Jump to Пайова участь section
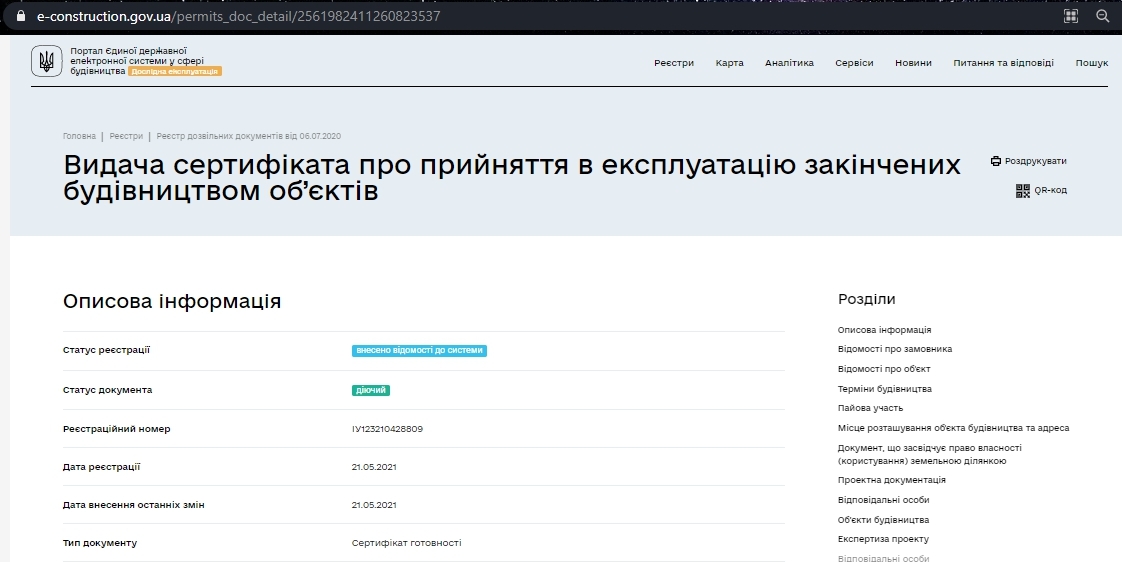The image size is (1122, 562). (870, 408)
